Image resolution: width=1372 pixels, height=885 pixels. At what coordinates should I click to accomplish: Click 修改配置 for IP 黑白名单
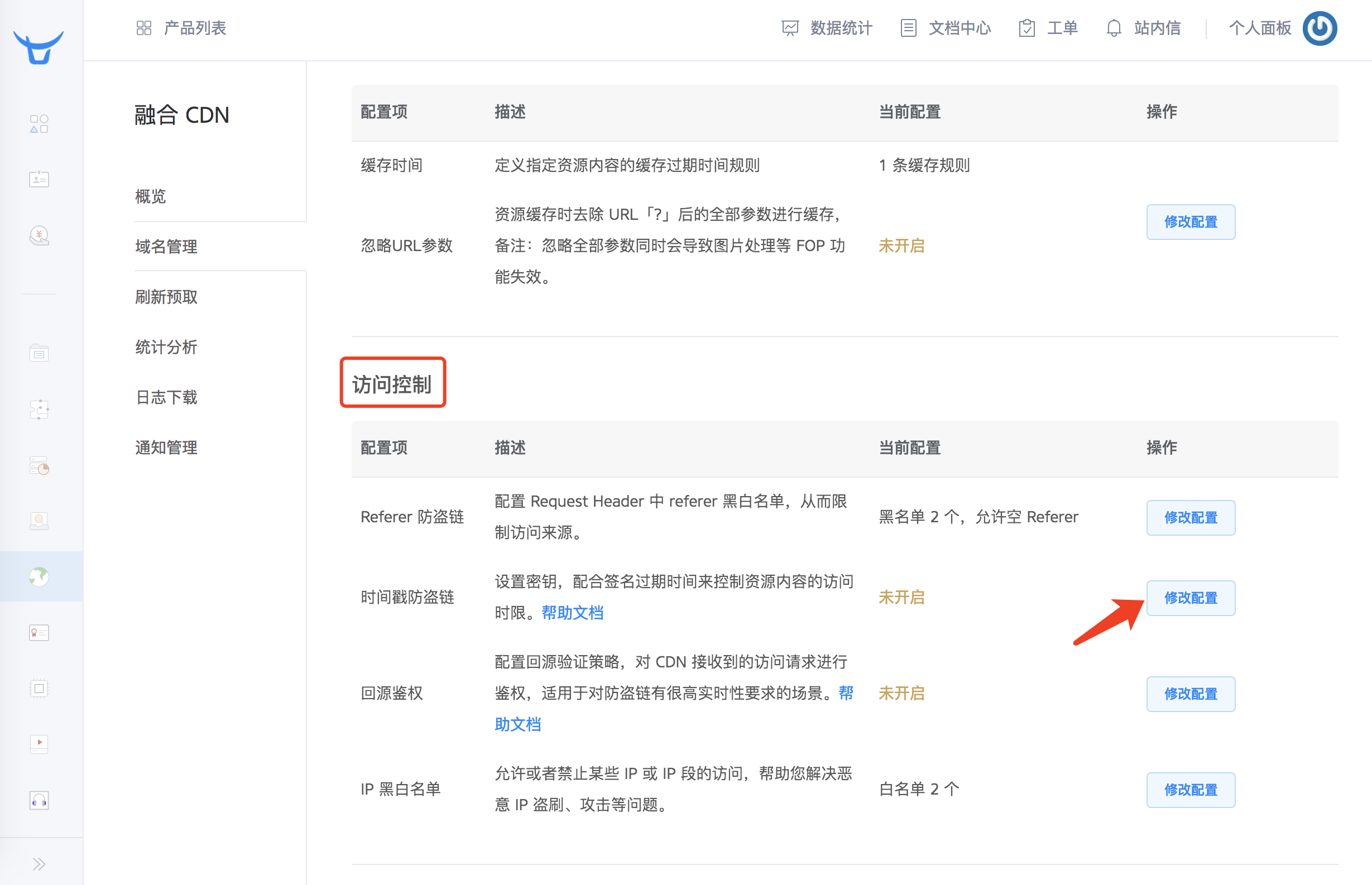(x=1191, y=790)
